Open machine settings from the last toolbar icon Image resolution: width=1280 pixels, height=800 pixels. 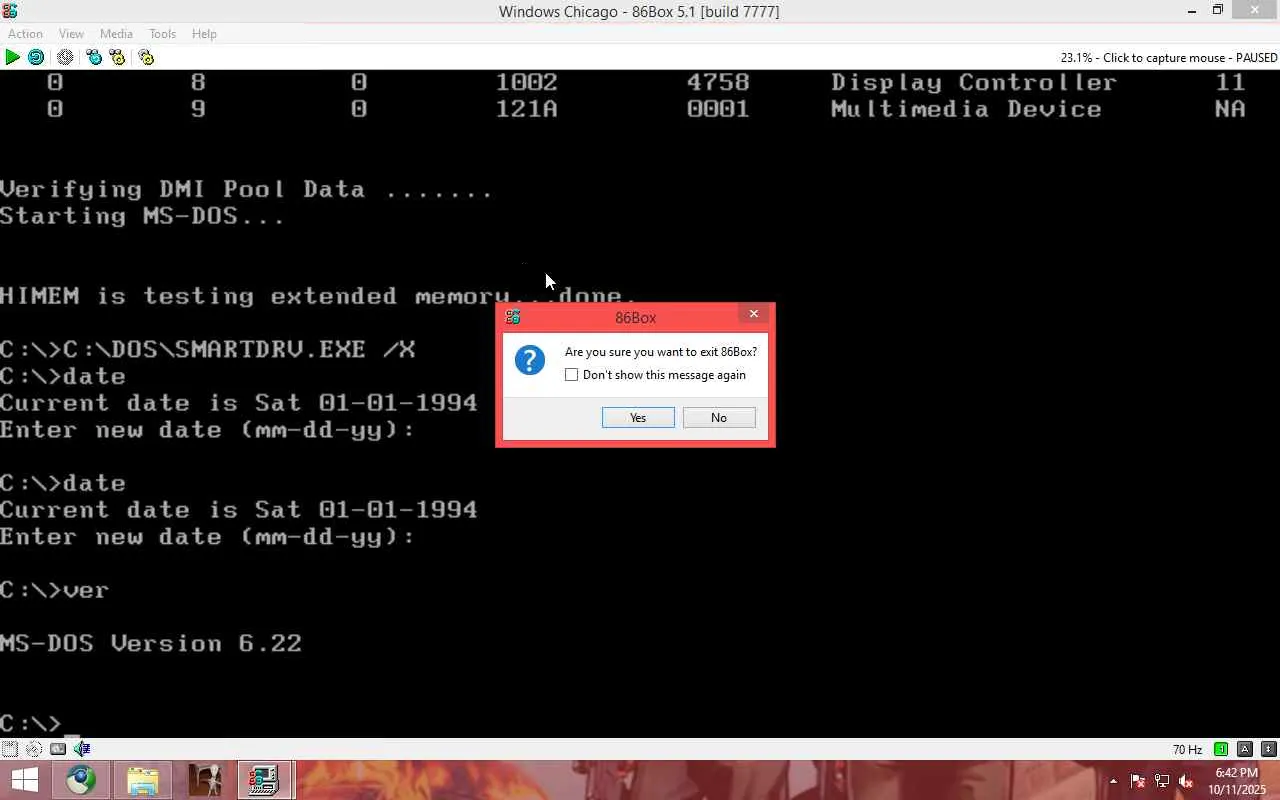(146, 57)
